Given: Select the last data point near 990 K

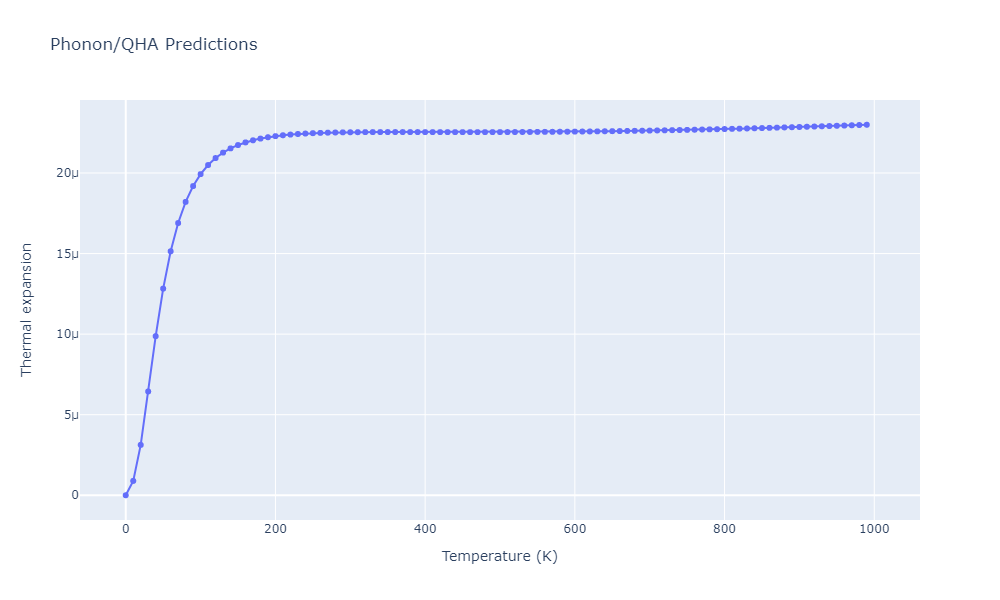Looking at the screenshot, I should coord(867,125).
